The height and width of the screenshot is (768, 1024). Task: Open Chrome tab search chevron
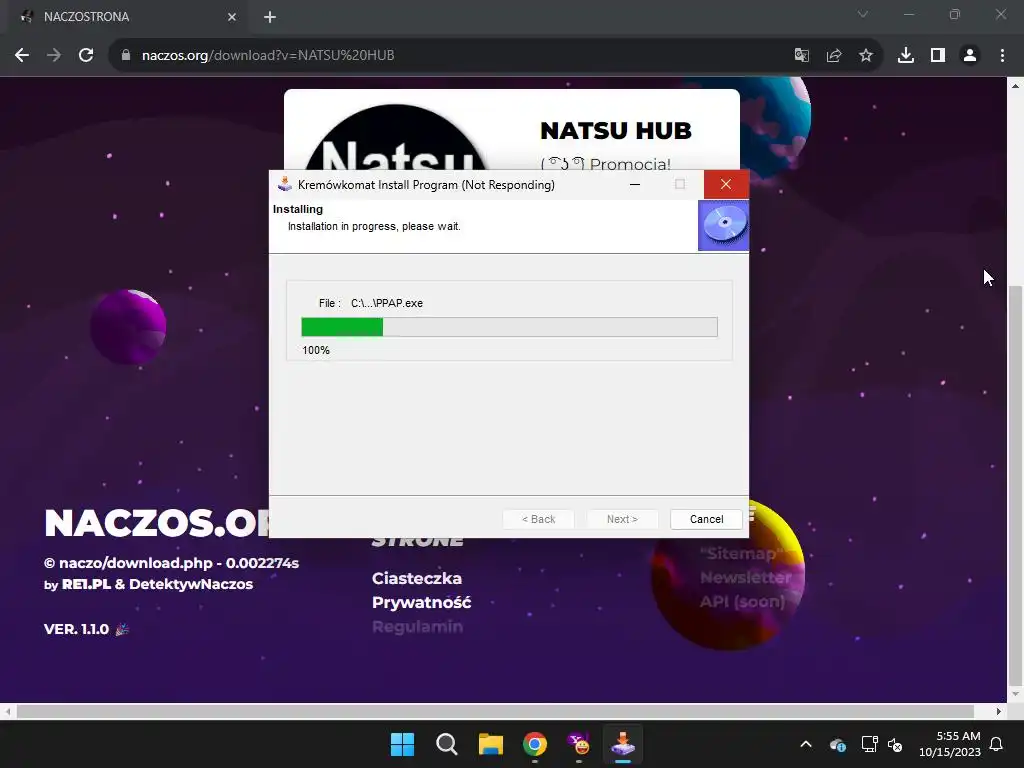[863, 14]
